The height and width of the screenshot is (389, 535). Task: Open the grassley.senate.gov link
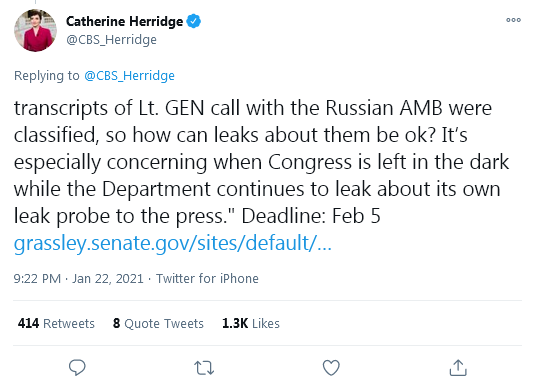pyautogui.click(x=173, y=243)
